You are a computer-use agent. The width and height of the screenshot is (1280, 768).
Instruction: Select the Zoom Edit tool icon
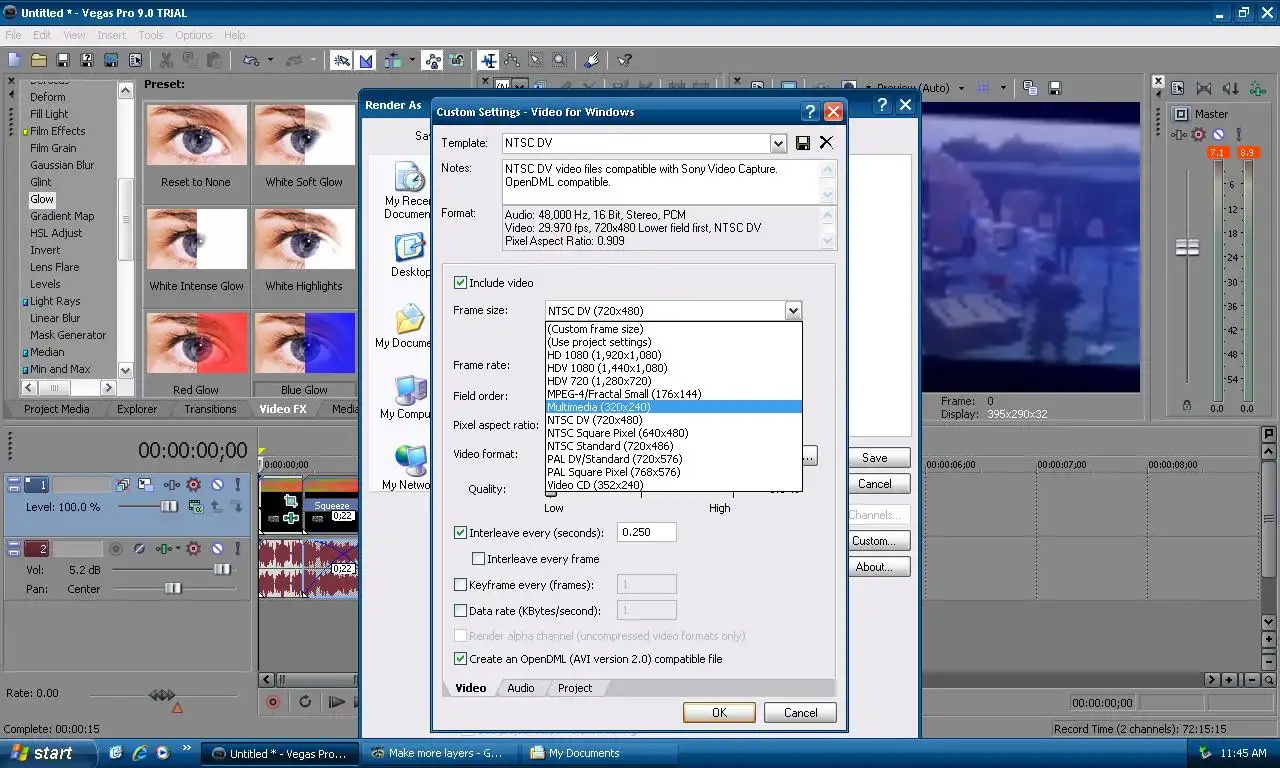tap(559, 60)
